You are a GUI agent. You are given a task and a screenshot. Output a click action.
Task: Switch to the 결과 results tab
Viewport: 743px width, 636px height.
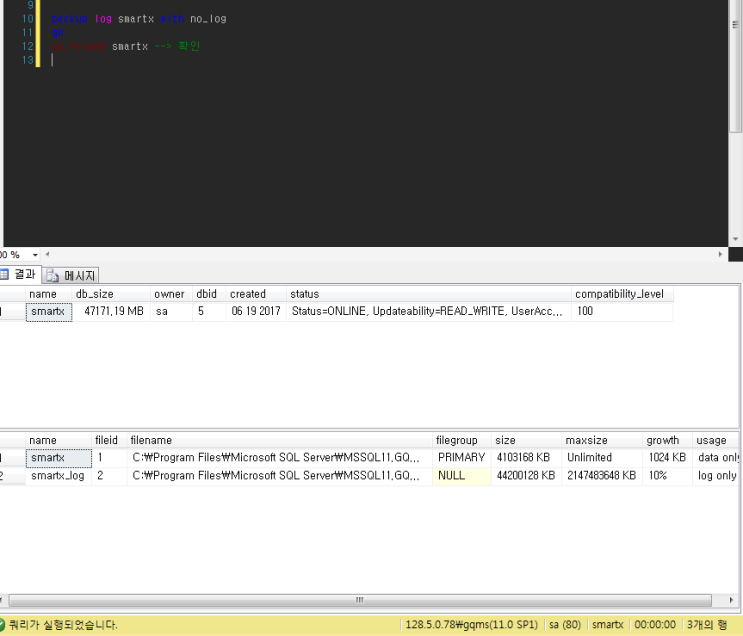(19, 274)
